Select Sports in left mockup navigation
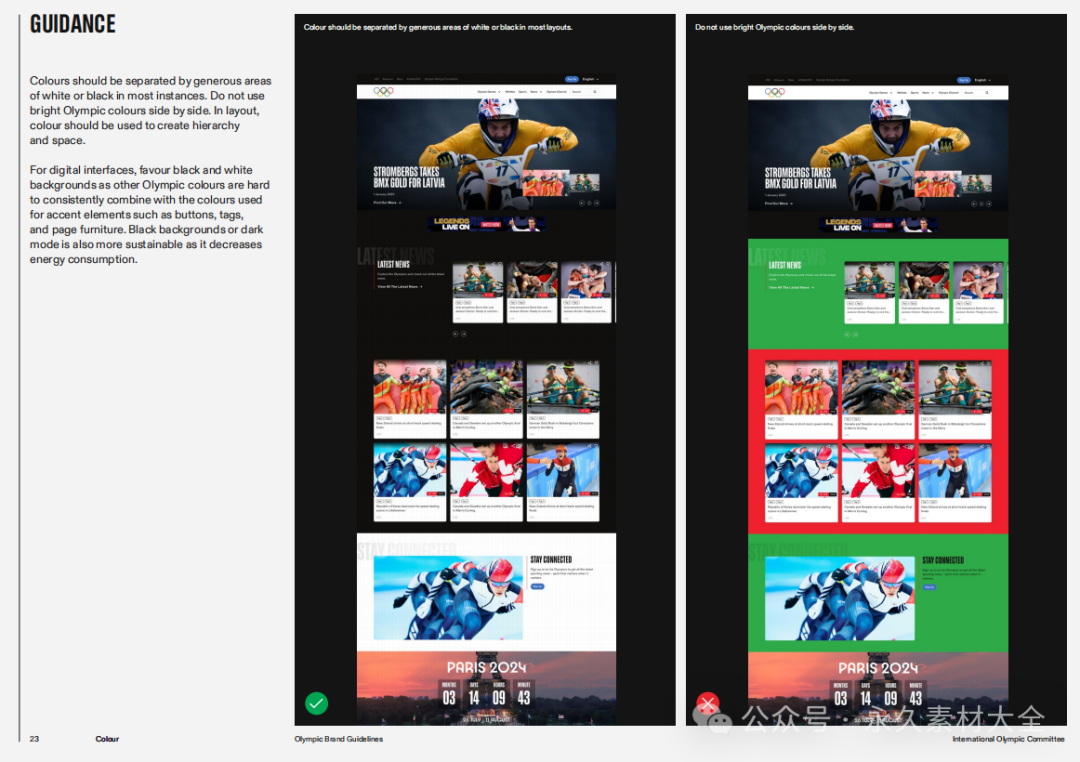This screenshot has width=1080, height=762. point(523,92)
